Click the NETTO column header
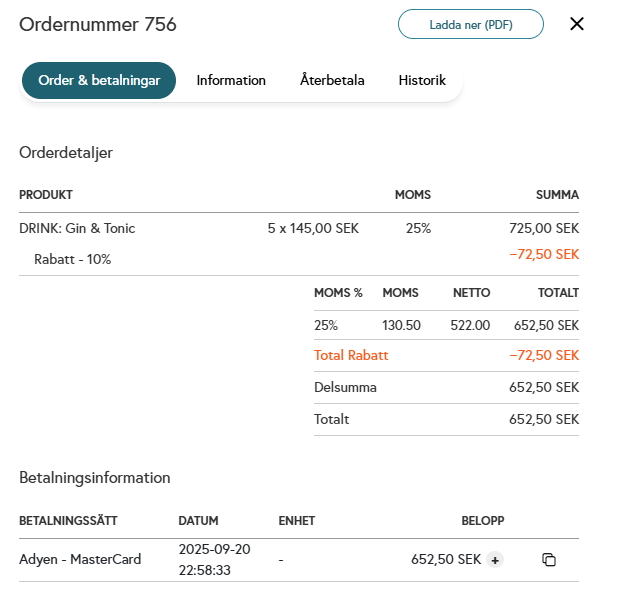This screenshot has height=602, width=628. point(471,293)
